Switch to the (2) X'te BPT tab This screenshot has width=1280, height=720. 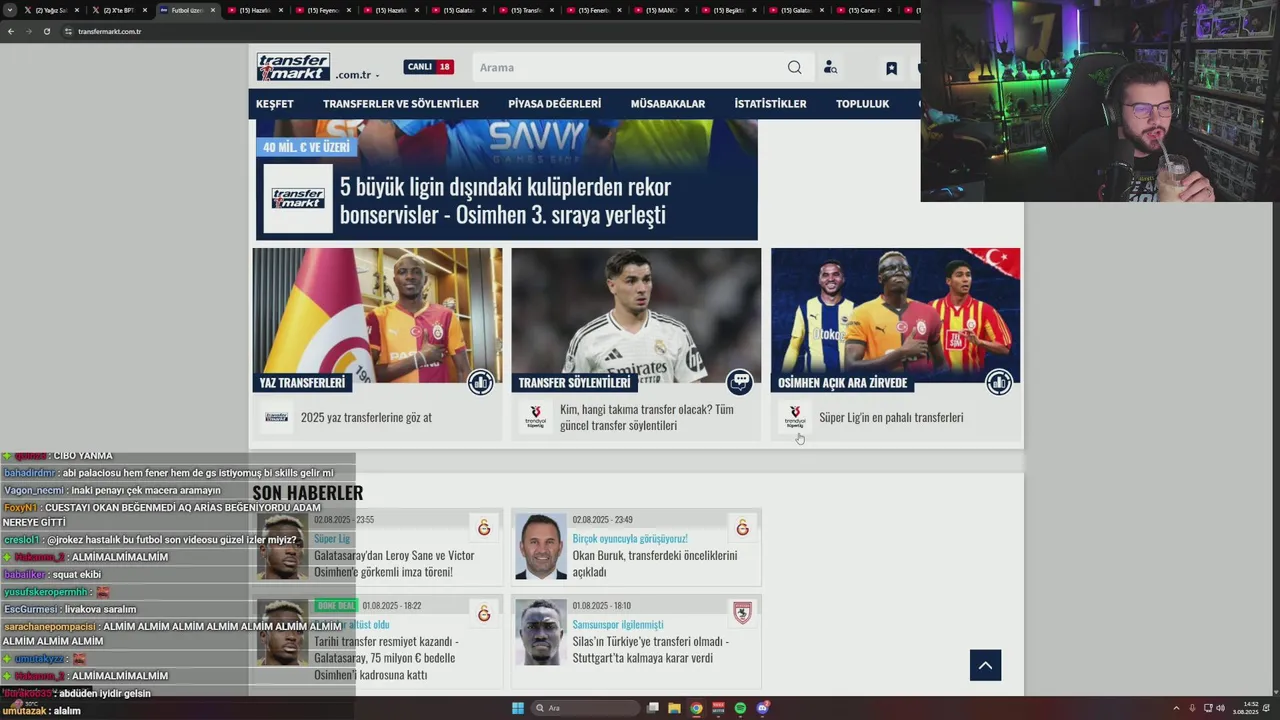point(117,10)
